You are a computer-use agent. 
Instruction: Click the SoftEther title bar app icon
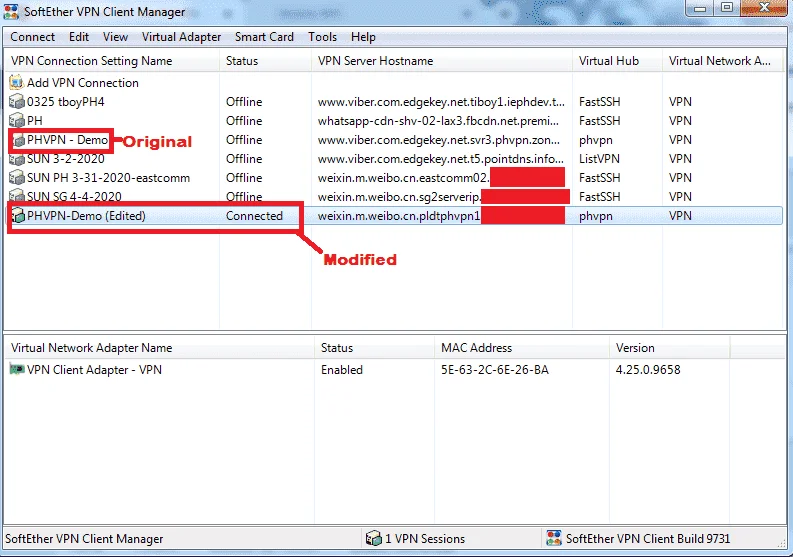11,11
